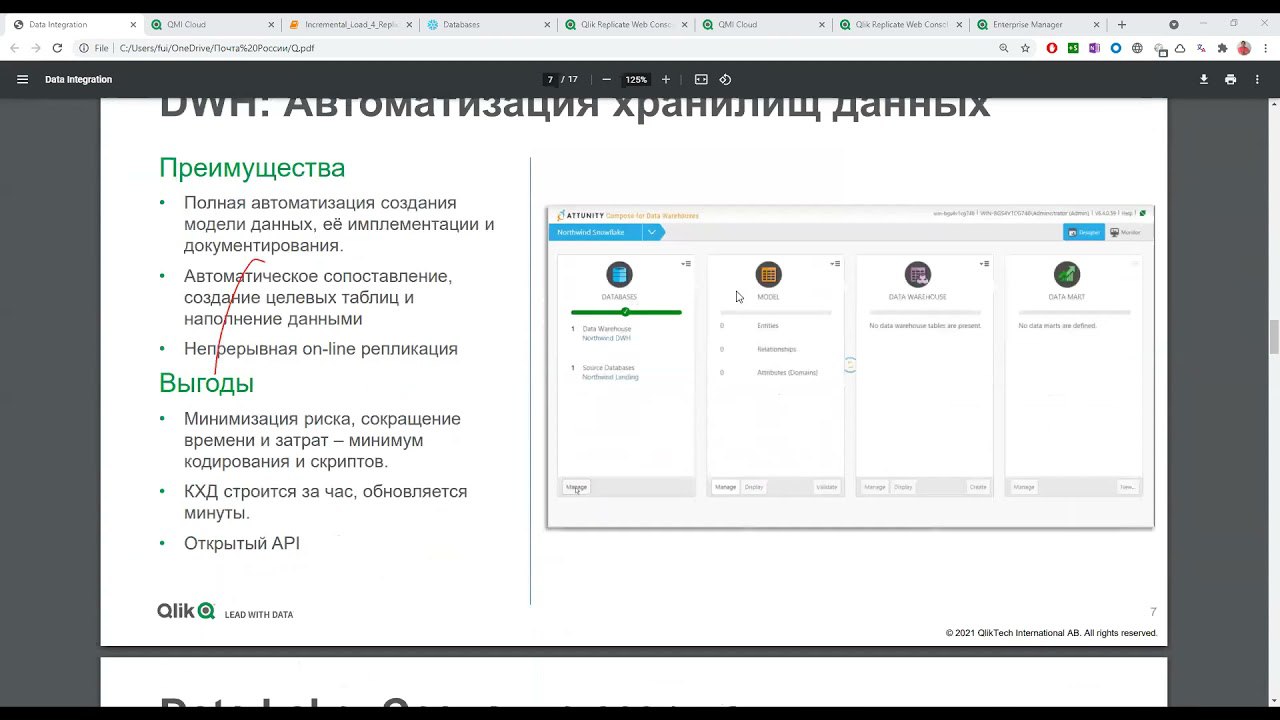1280x720 pixels.
Task: Click the copyright text '© 2021 QlikTech International AB'
Action: 1011,633
